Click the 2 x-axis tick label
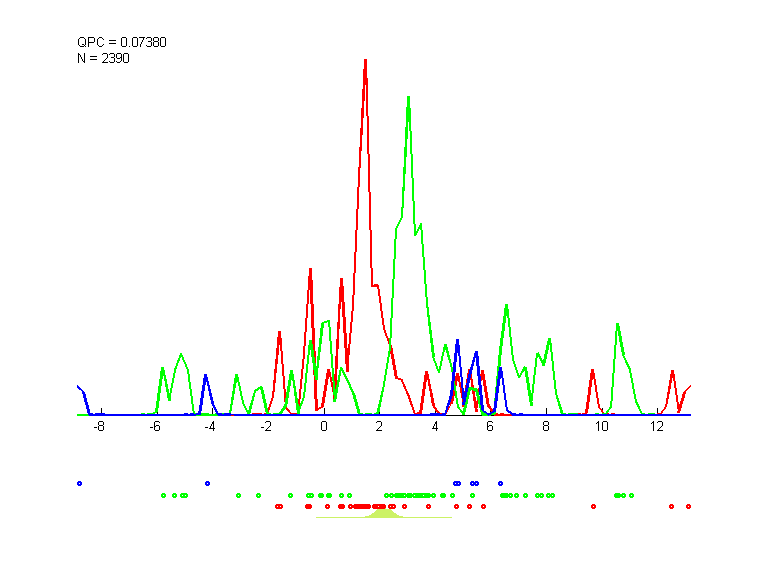Viewport: 768px width, 576px height. tap(379, 427)
